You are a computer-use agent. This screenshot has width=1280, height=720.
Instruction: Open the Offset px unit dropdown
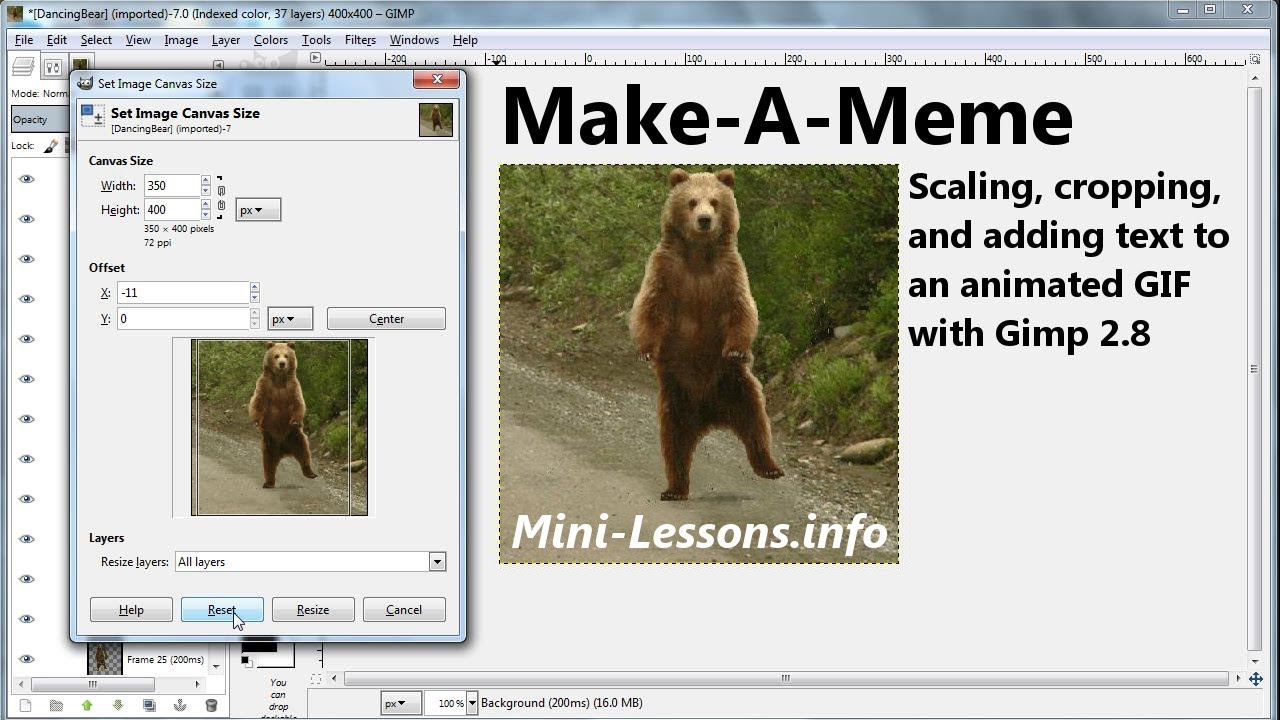(x=290, y=319)
